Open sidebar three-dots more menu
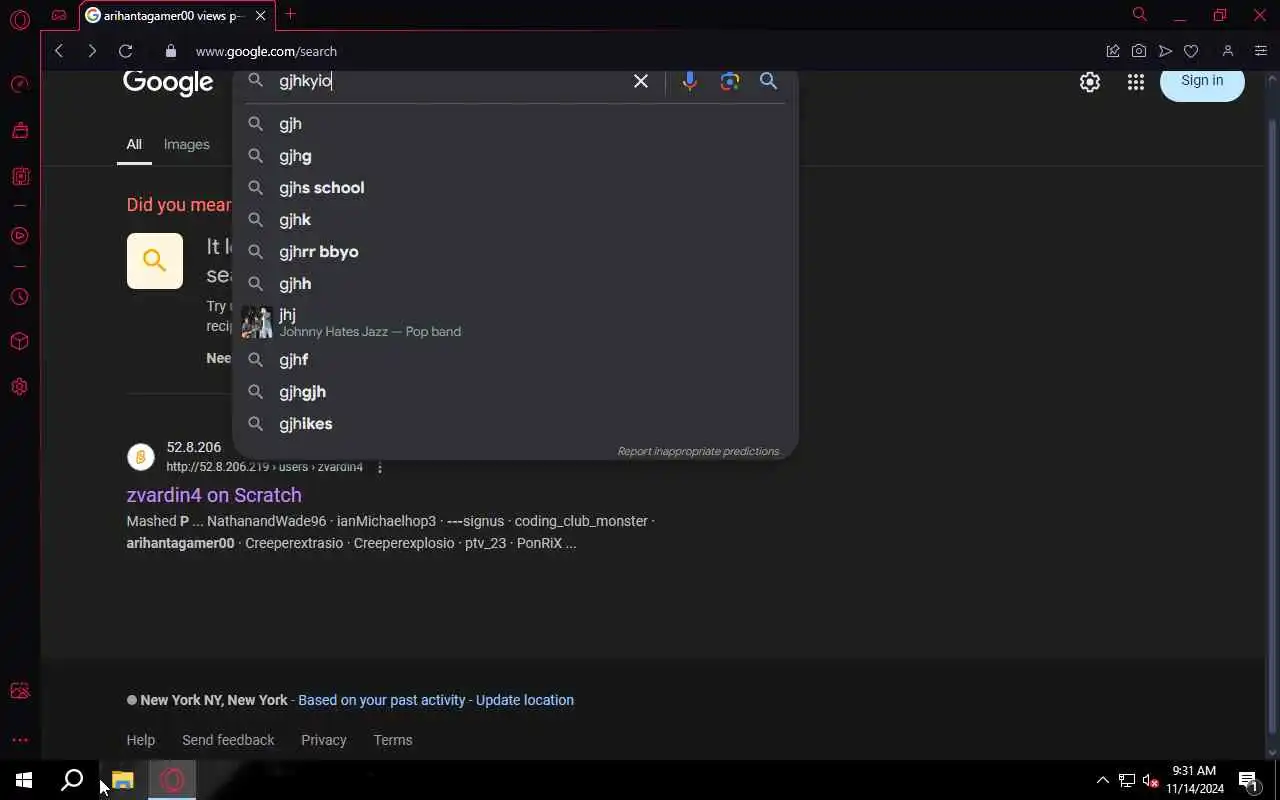The image size is (1280, 800). point(19,740)
